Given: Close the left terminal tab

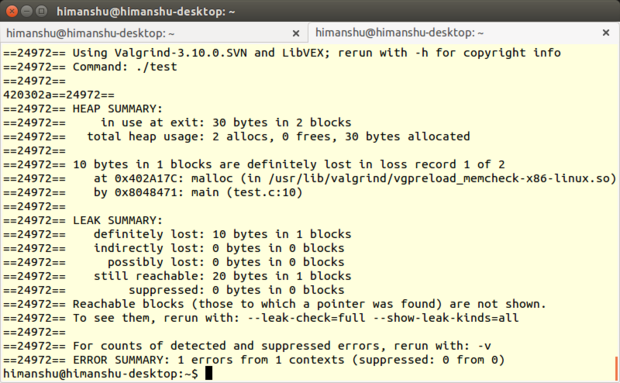Looking at the screenshot, I should 296,34.
